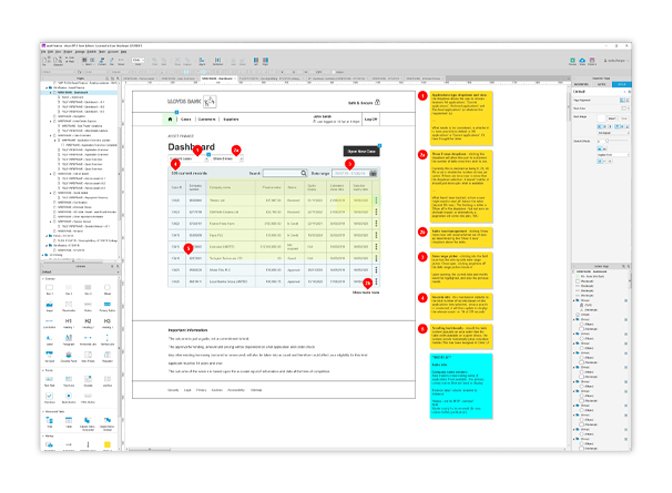Select the Placeholder widget in Libraries
Viewport: 672px width, 493px height.
click(x=69, y=306)
